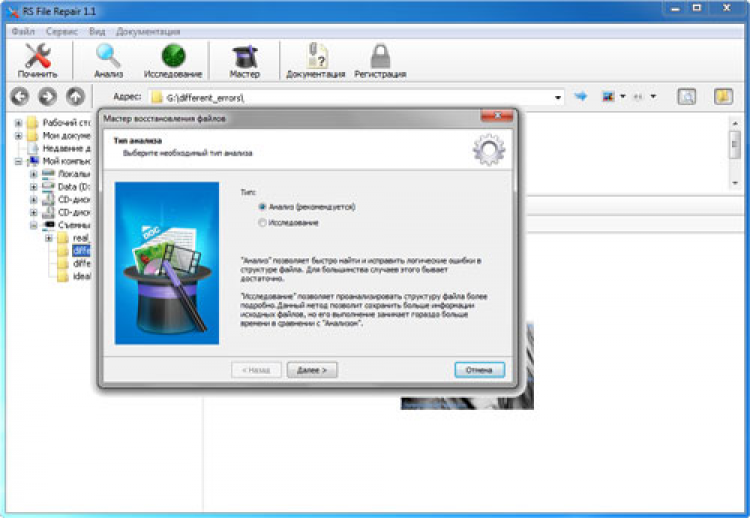Select Рабочий стол in the folder tree
This screenshot has width=750, height=518.
click(66, 123)
